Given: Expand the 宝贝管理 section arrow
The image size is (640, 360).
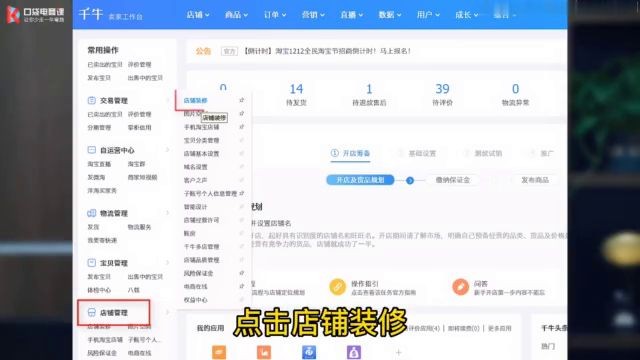Looking at the screenshot, I should click(x=167, y=263).
